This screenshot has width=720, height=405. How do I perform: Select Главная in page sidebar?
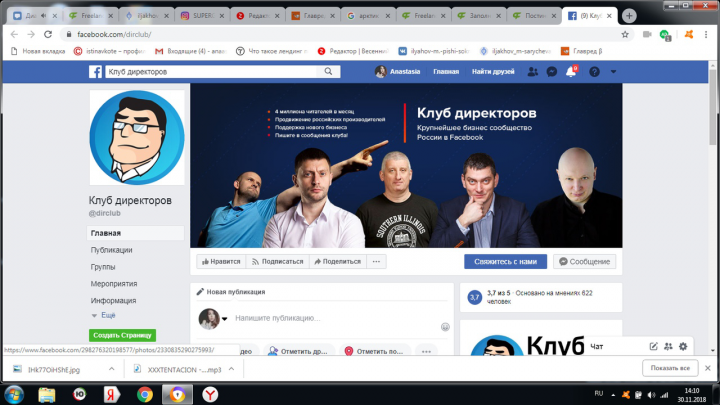pyautogui.click(x=135, y=233)
